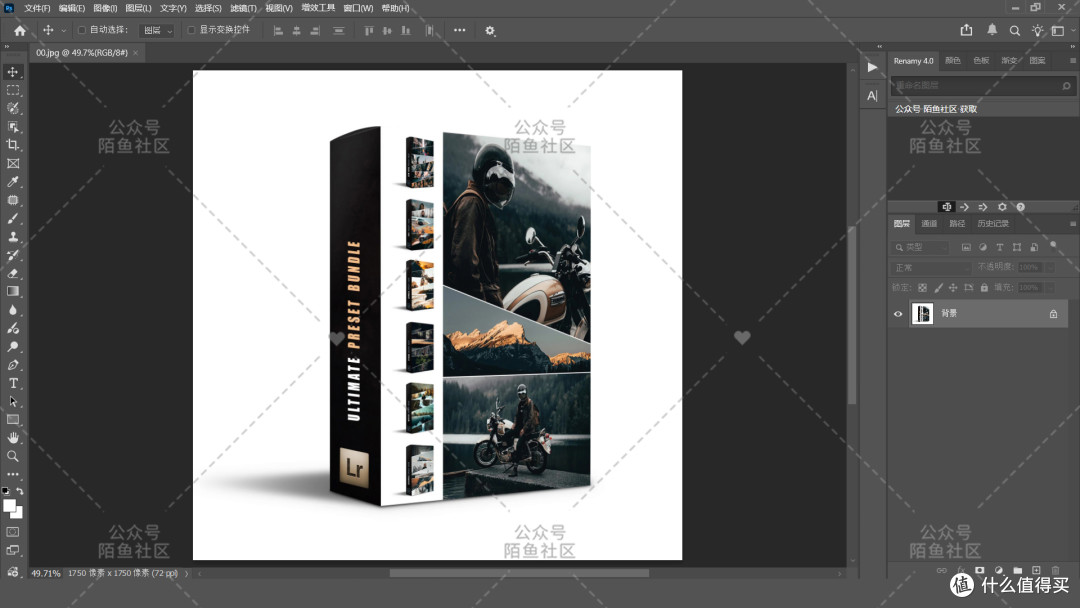Toggle lock all padlock in Layers panel
This screenshot has height=608, width=1080.
[984, 288]
